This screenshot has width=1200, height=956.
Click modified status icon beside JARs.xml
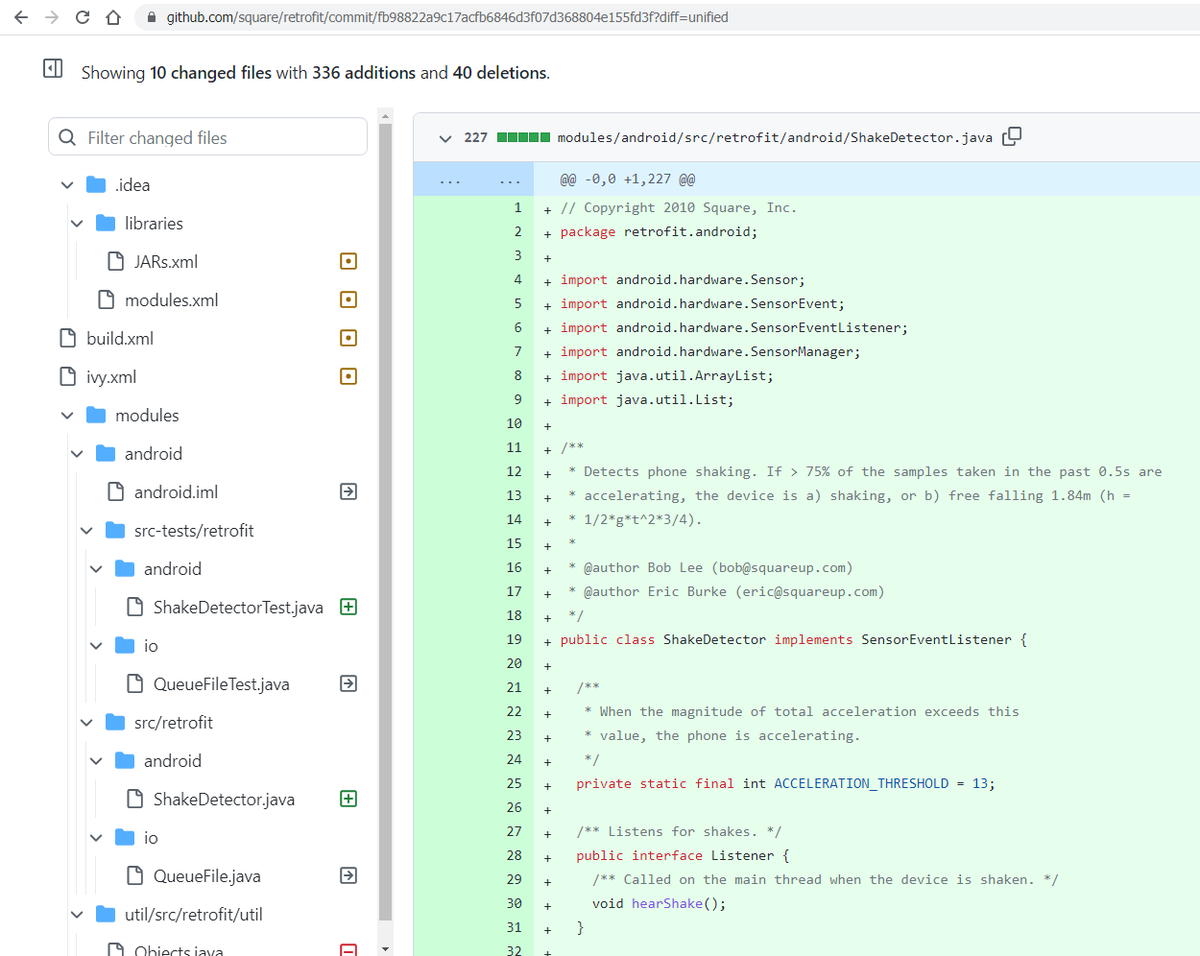pyautogui.click(x=348, y=261)
